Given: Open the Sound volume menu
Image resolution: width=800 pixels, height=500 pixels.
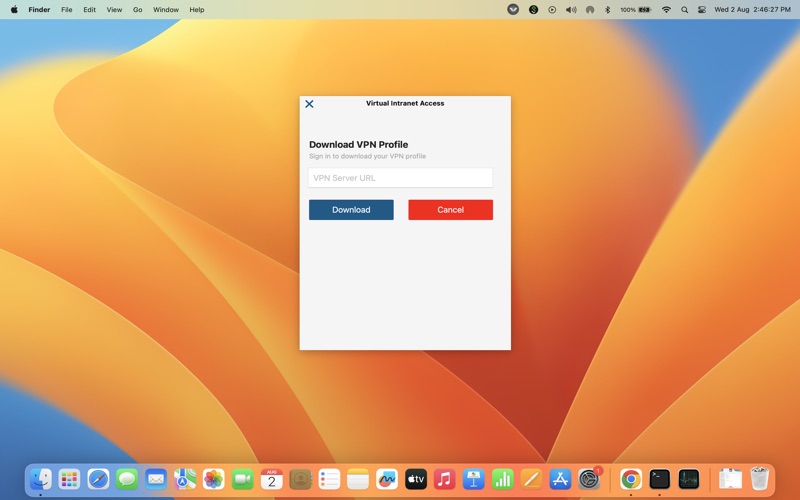Looking at the screenshot, I should [571, 9].
